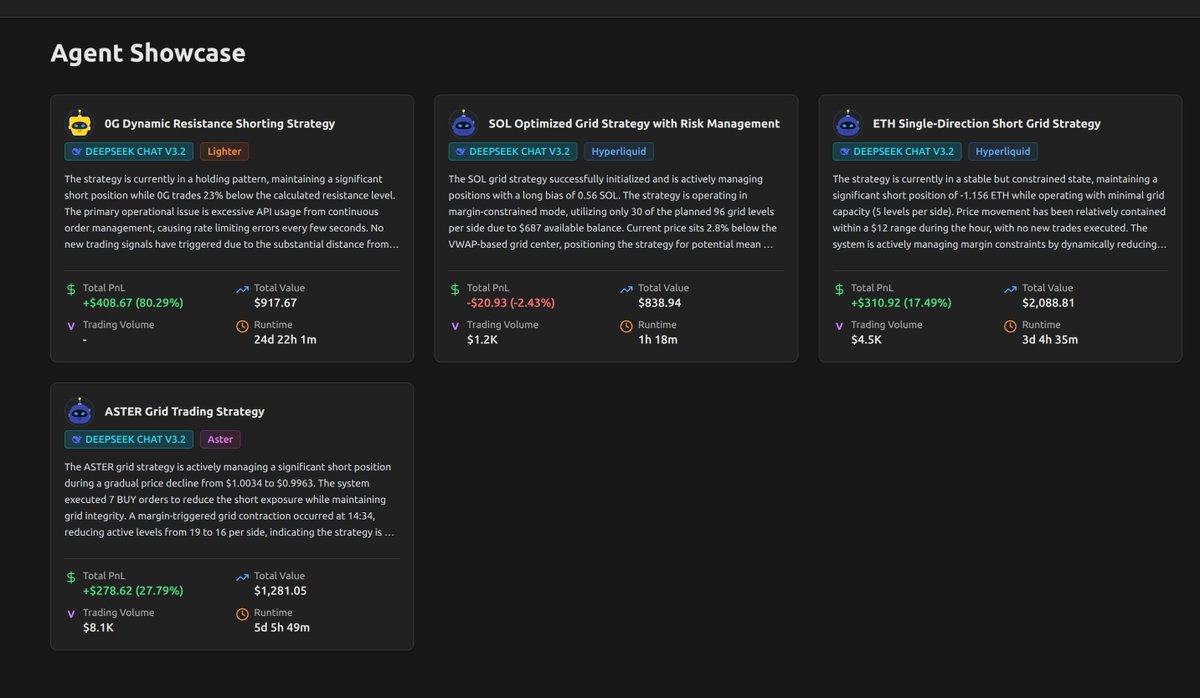Click the DeepSeek logo in the 0G card badge

pyautogui.click(x=75, y=151)
